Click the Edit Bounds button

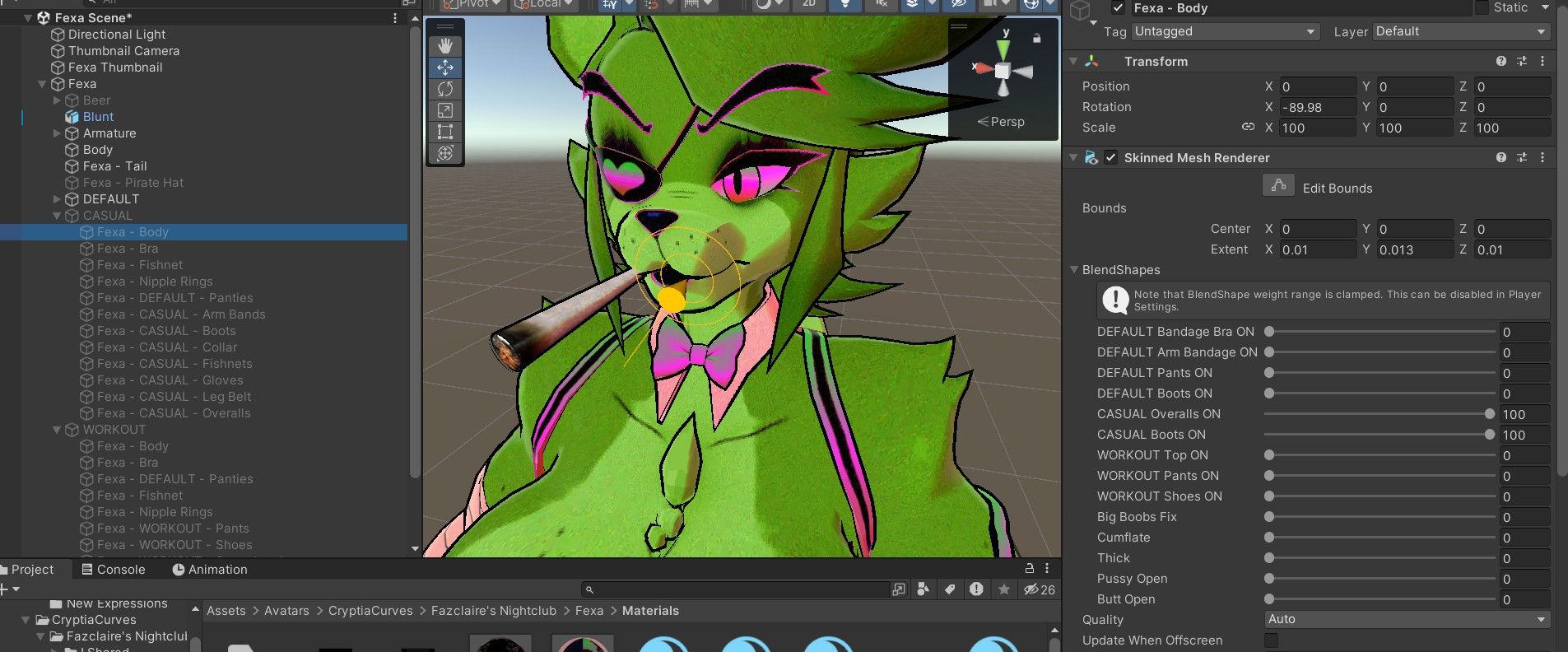click(x=1278, y=186)
